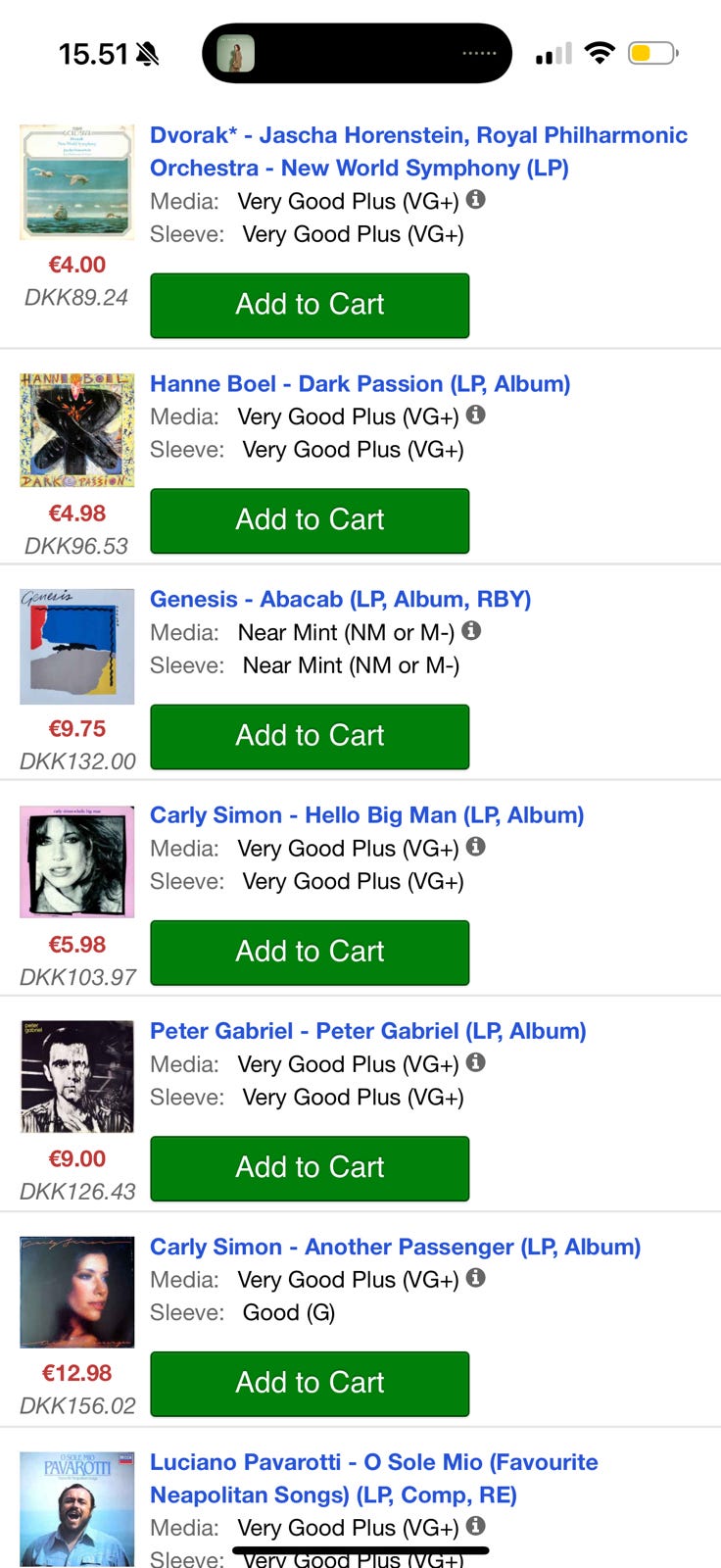Add Peter Gabriel album to cart
Image resolution: width=721 pixels, height=1568 pixels.
pyautogui.click(x=310, y=1167)
